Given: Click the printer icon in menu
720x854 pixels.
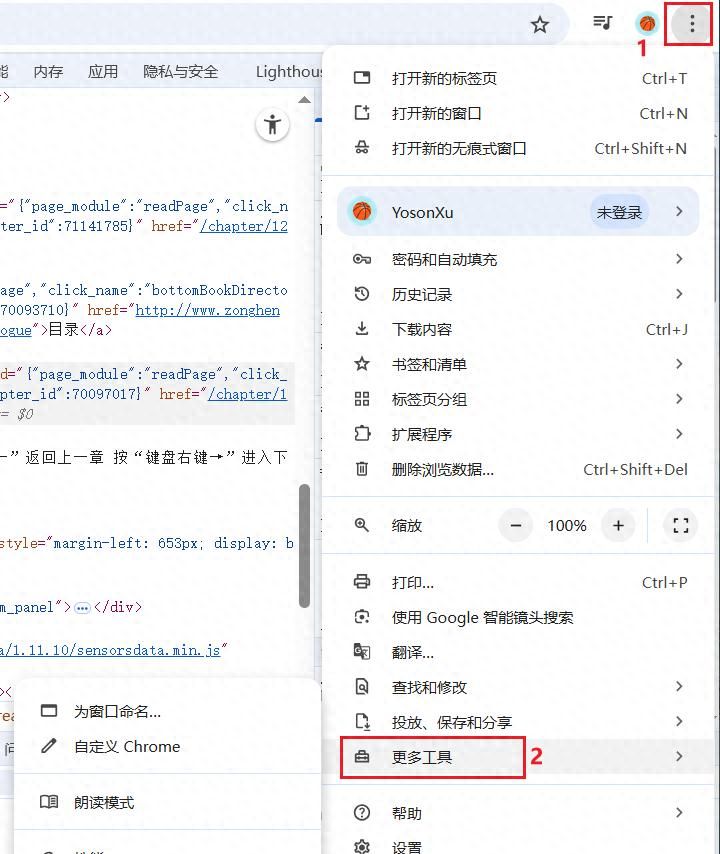Looking at the screenshot, I should tap(362, 582).
